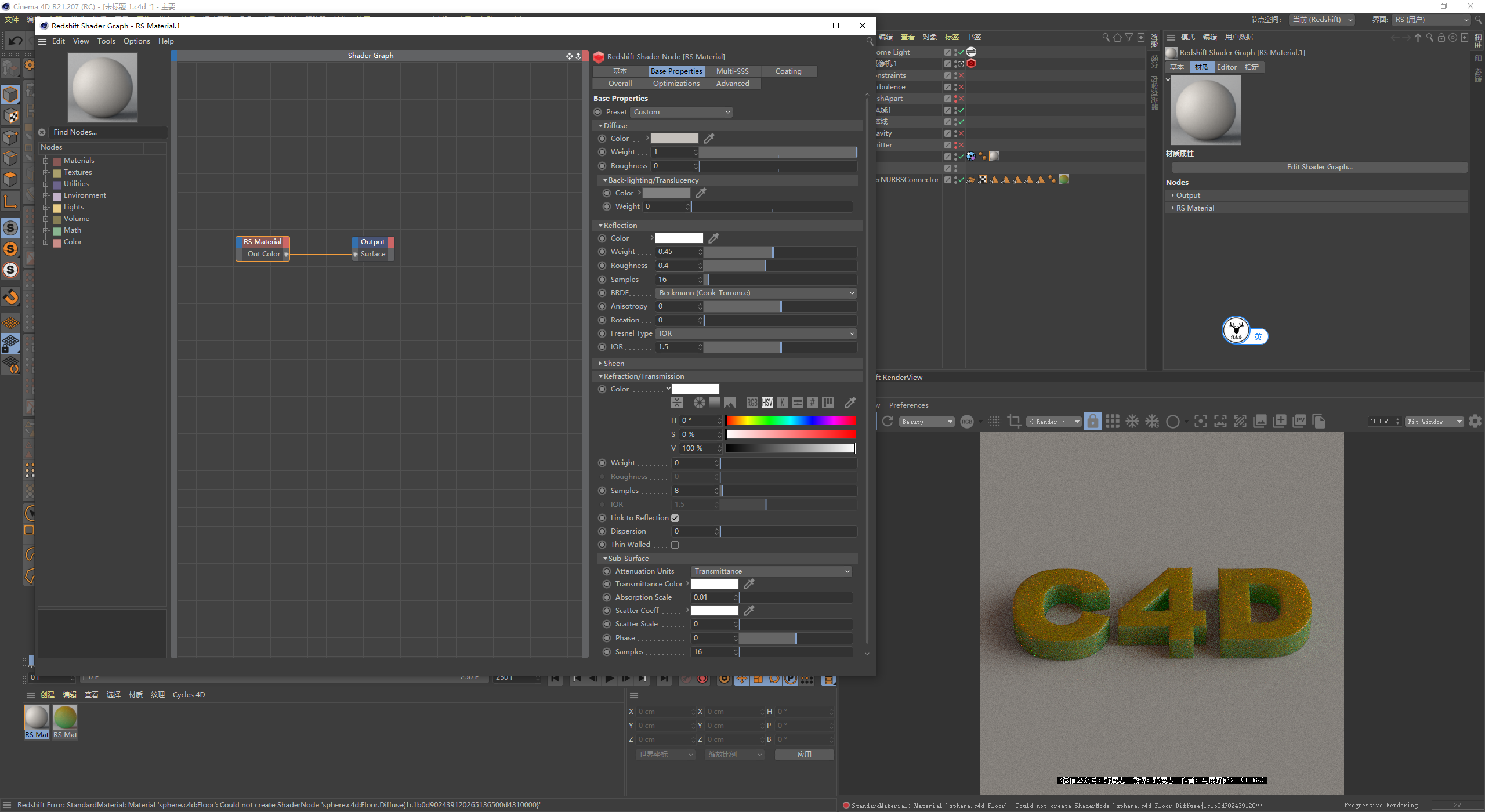
Task: Pick Diffuse color with eyedropper
Action: click(709, 139)
